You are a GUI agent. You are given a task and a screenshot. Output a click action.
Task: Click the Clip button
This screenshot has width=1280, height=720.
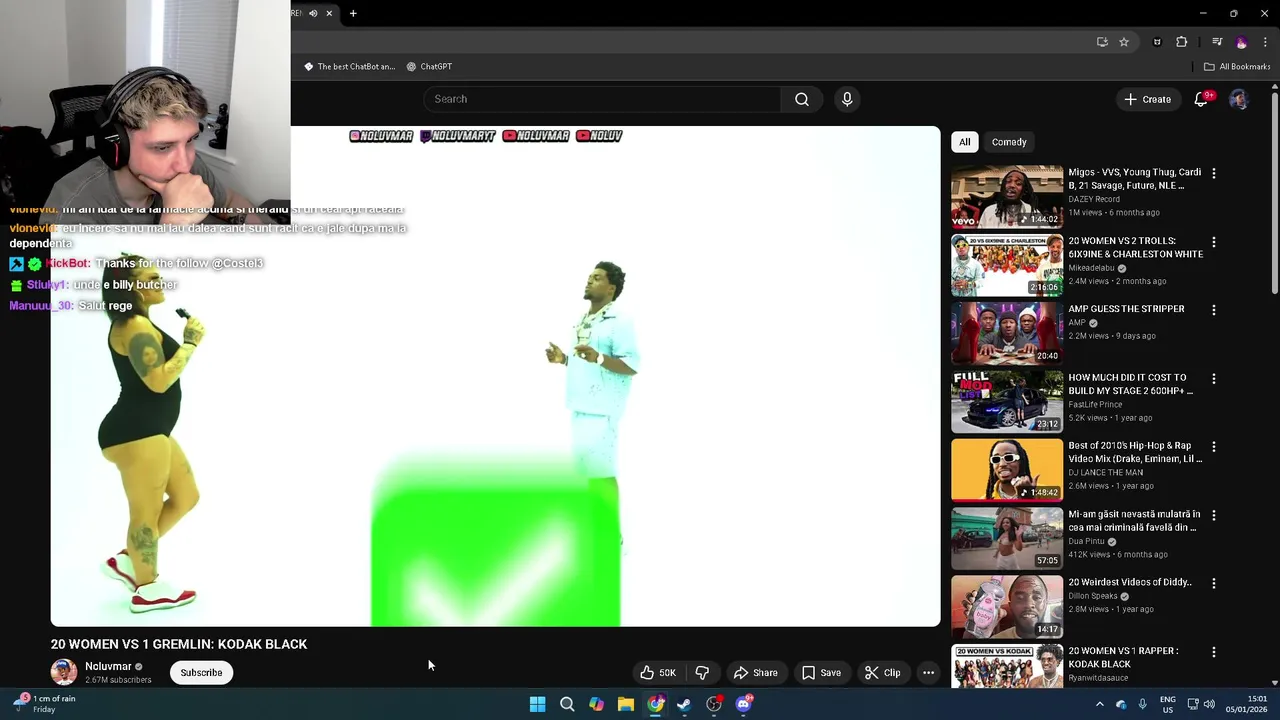pyautogui.click(x=882, y=673)
